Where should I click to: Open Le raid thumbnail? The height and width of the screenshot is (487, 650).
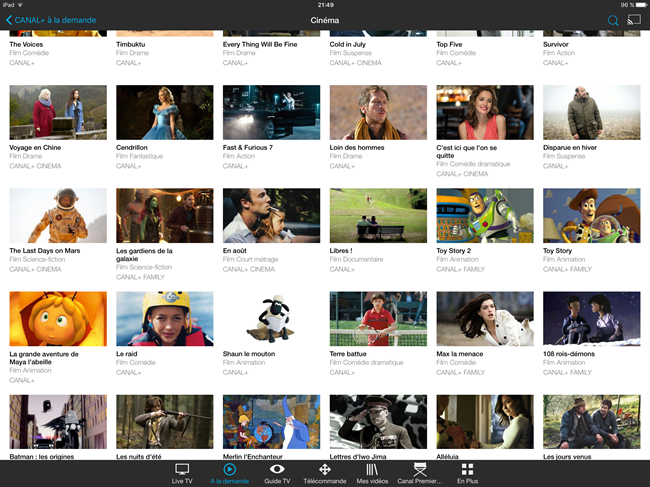(165, 319)
